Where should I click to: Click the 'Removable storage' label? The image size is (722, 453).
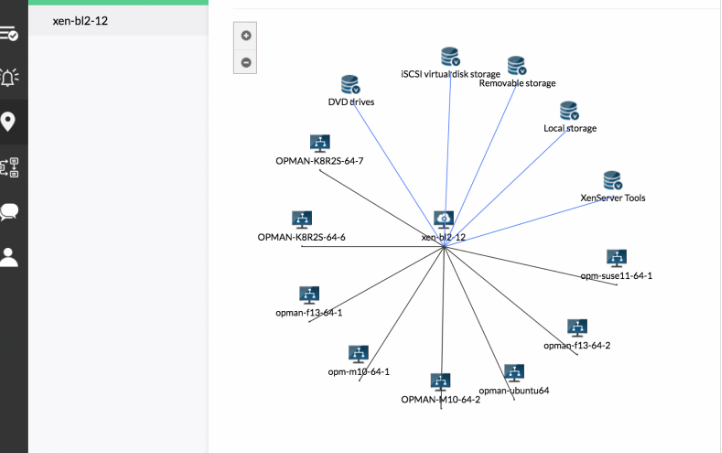[x=517, y=83]
